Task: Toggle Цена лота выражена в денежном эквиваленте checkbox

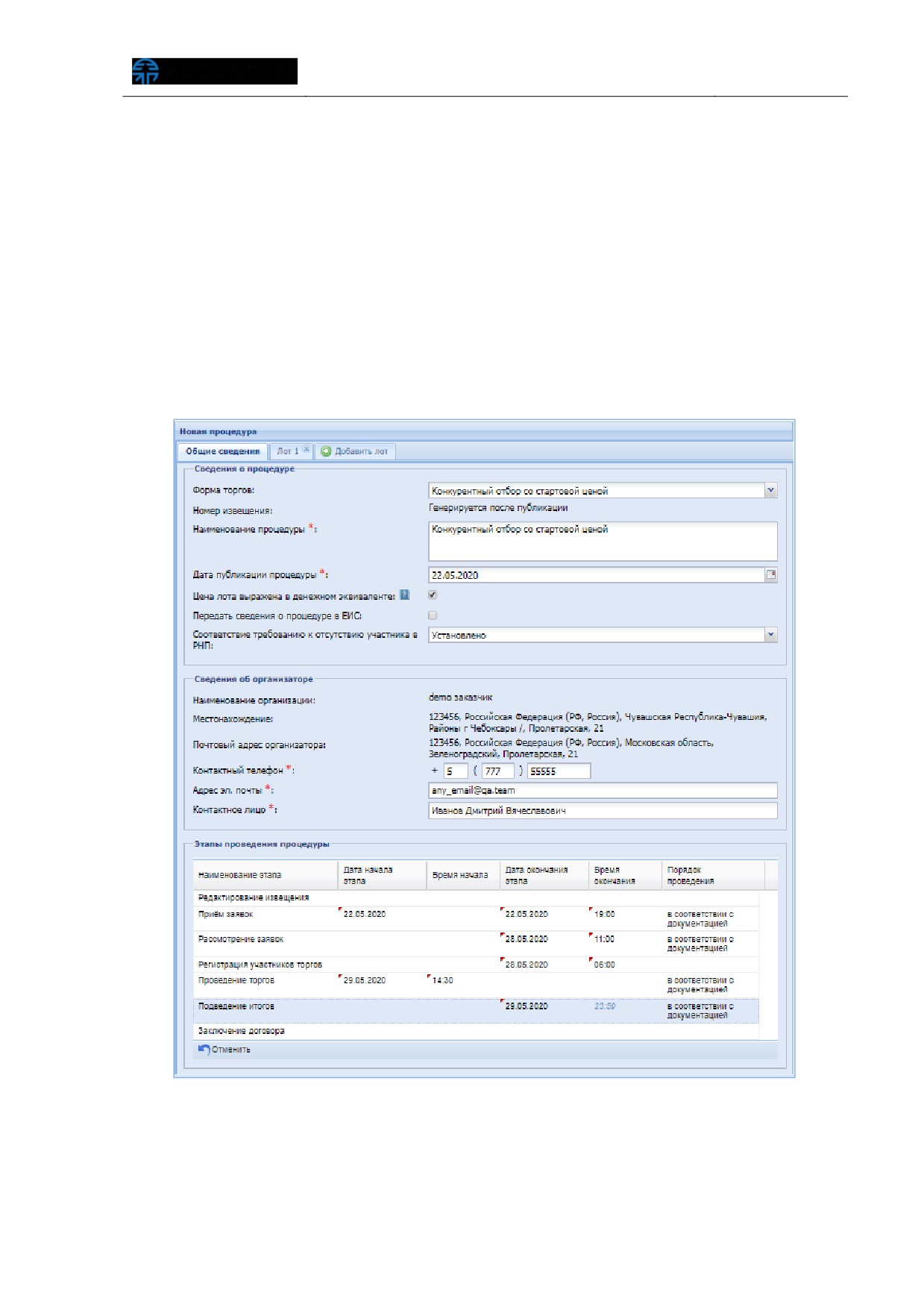Action: [433, 595]
